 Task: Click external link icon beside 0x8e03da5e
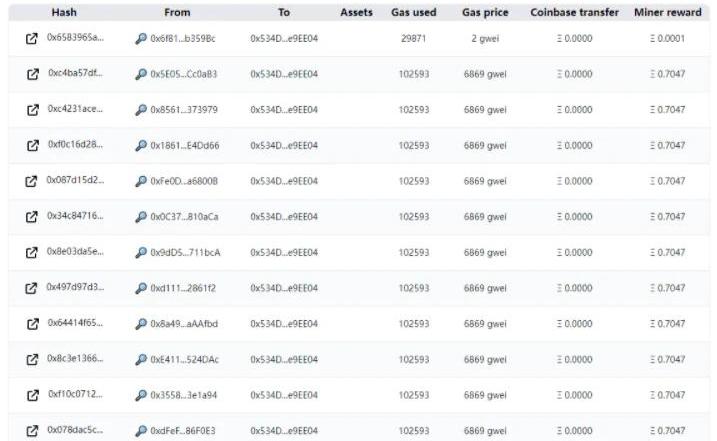(x=32, y=252)
